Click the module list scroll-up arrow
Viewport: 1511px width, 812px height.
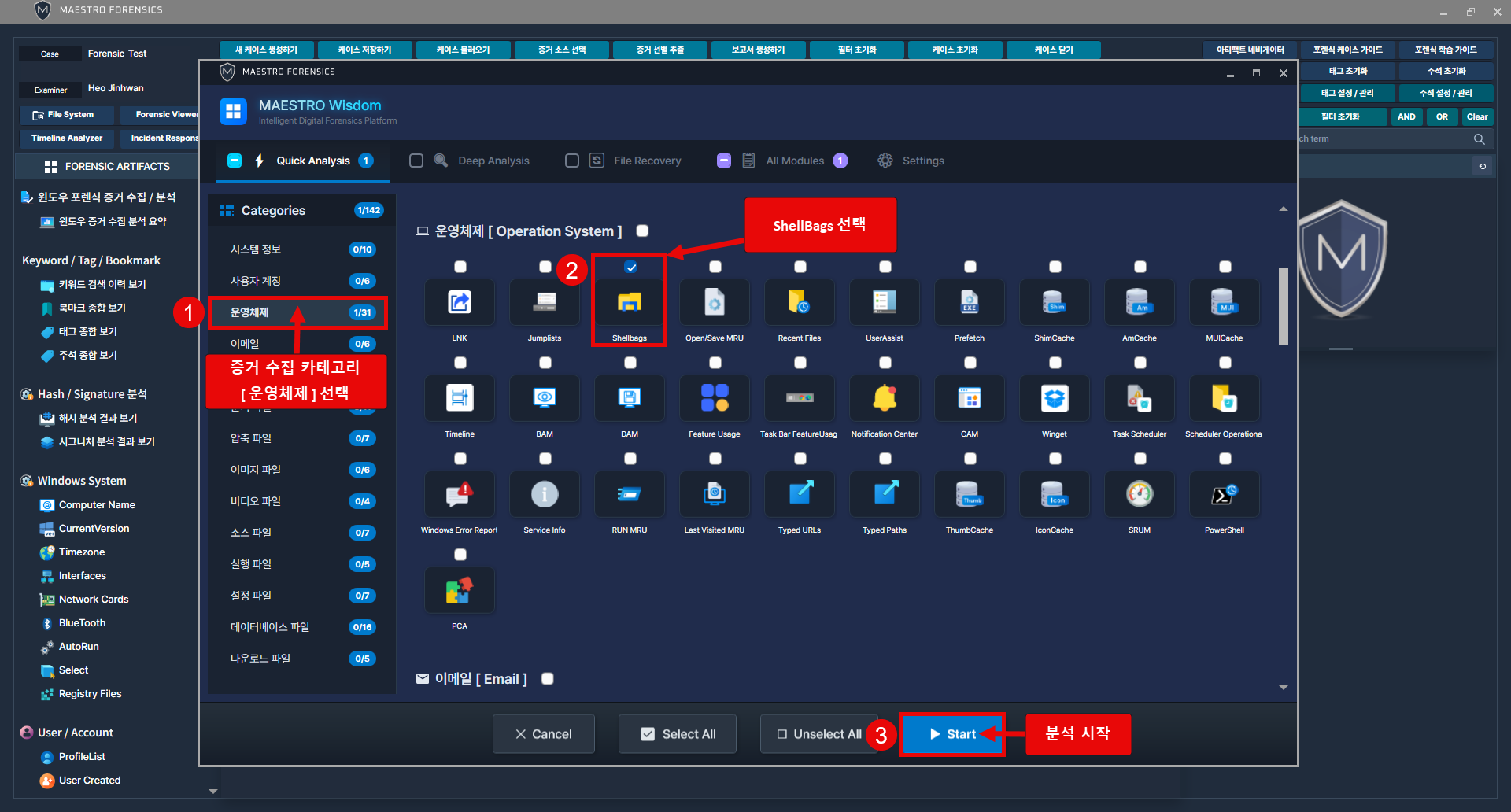(1284, 209)
